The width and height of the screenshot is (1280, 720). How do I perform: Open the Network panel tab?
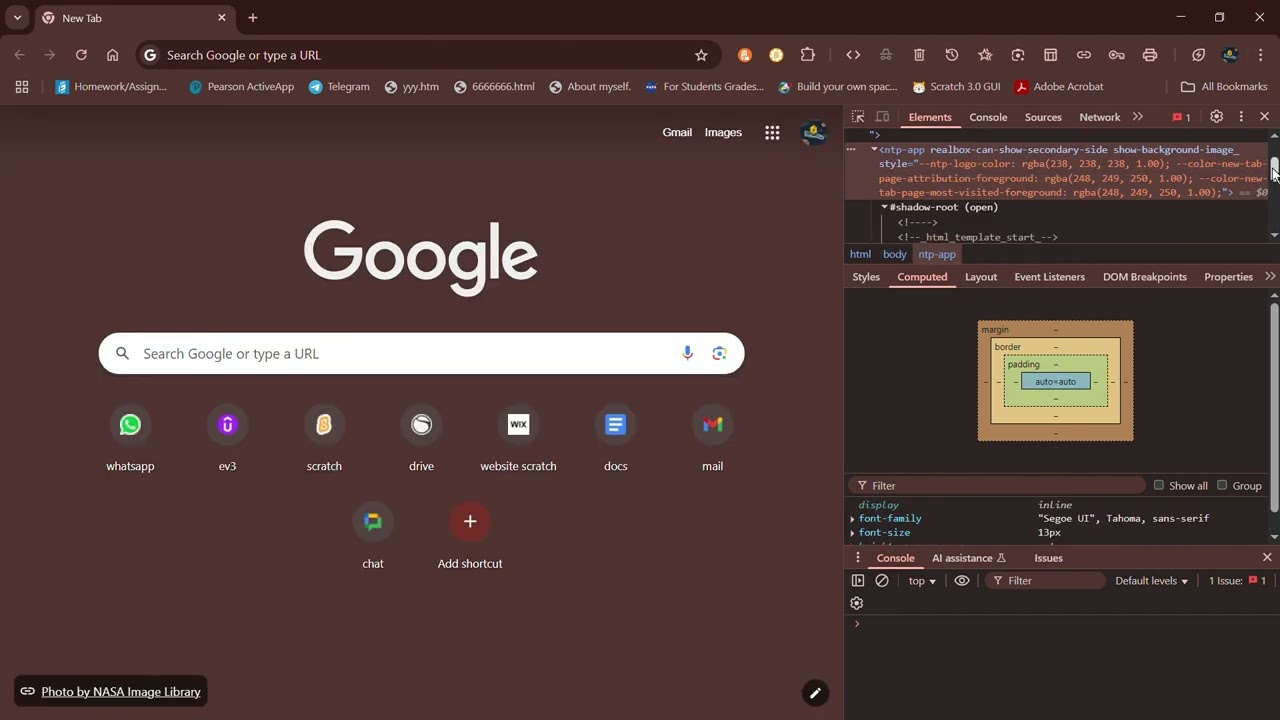tap(1100, 117)
